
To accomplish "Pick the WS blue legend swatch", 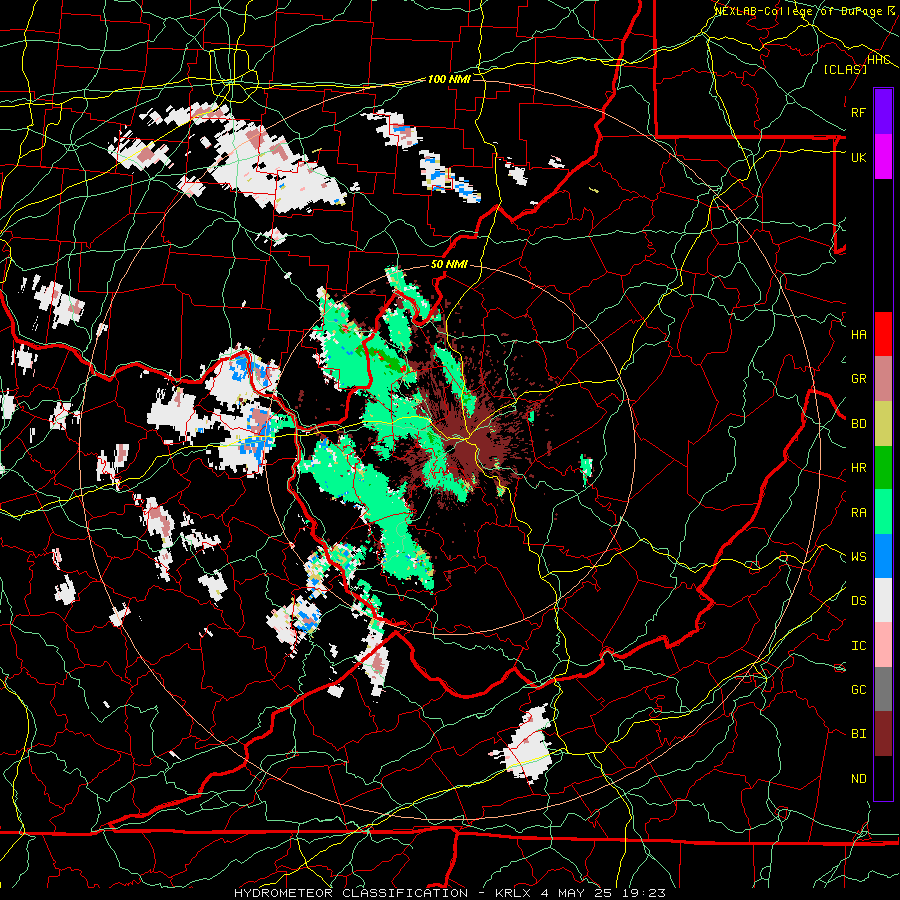I will coord(883,556).
